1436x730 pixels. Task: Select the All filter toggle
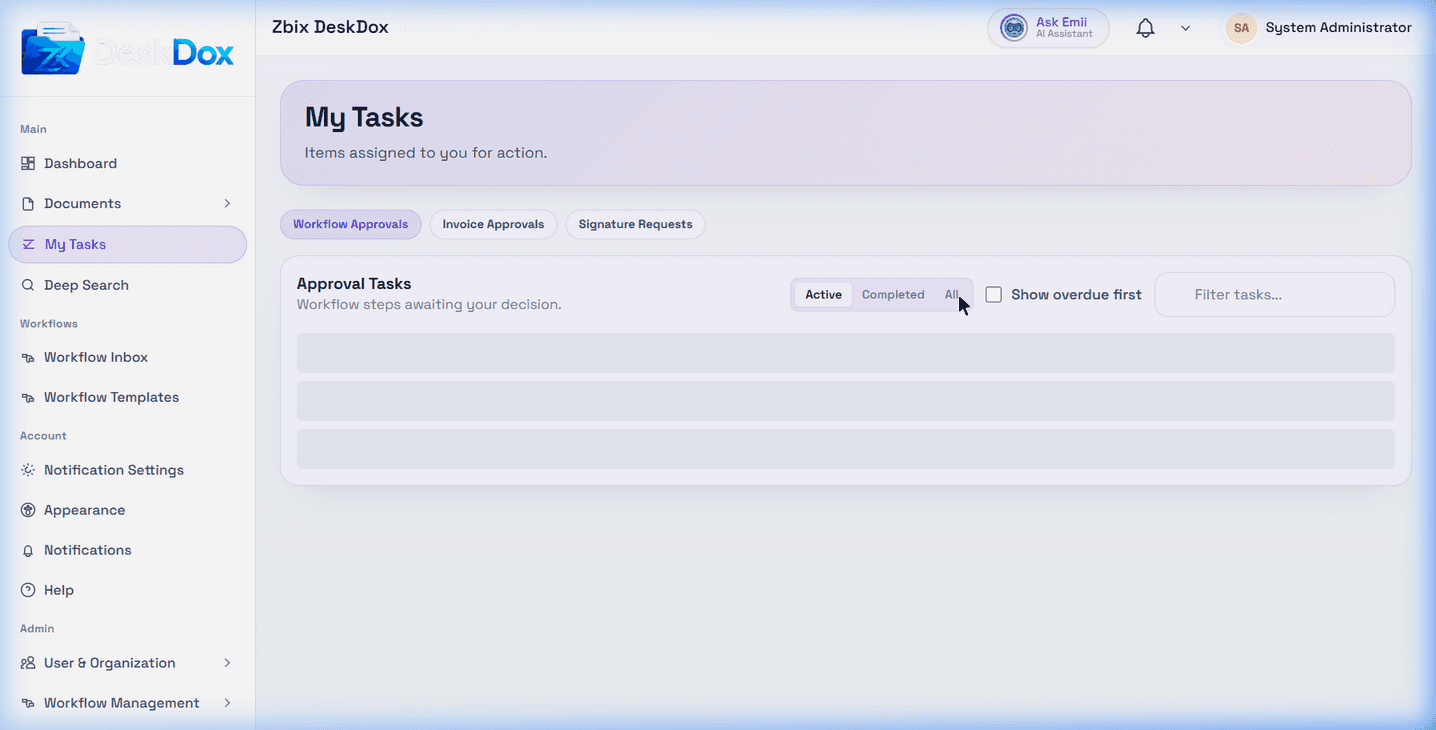click(x=952, y=294)
